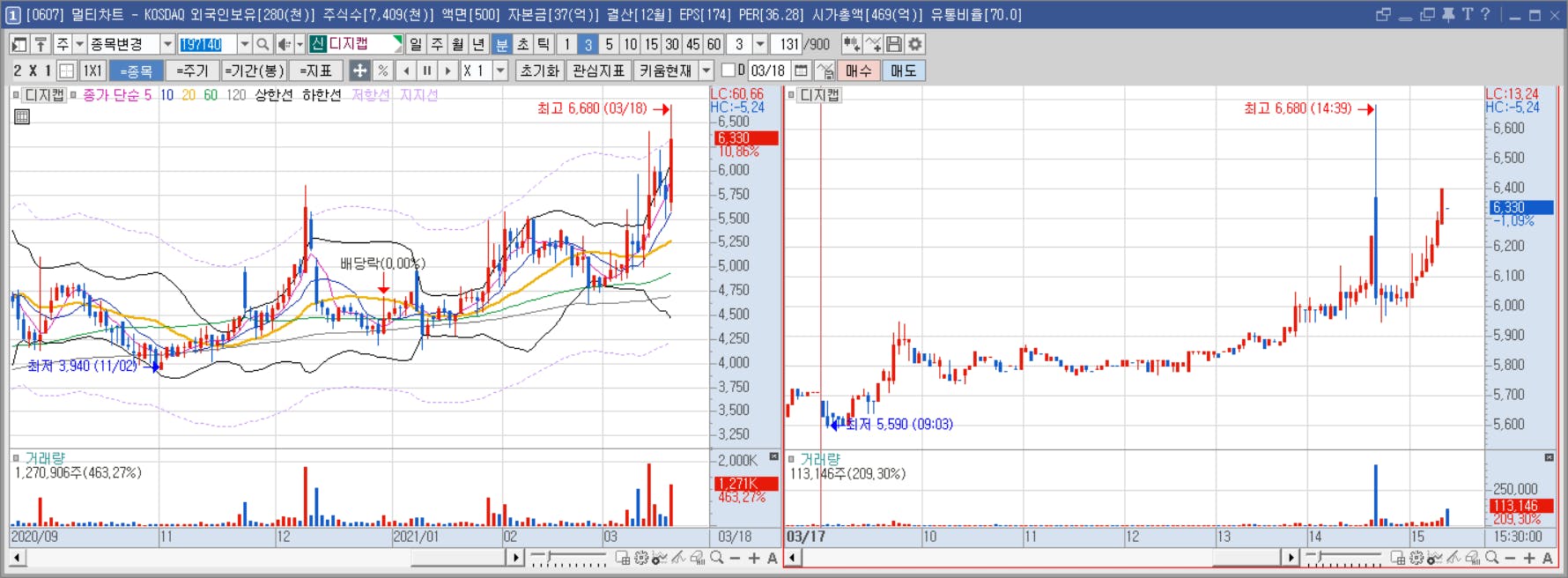
Task: Click the pin-to-top icon in top toolbar
Action: (x=41, y=44)
